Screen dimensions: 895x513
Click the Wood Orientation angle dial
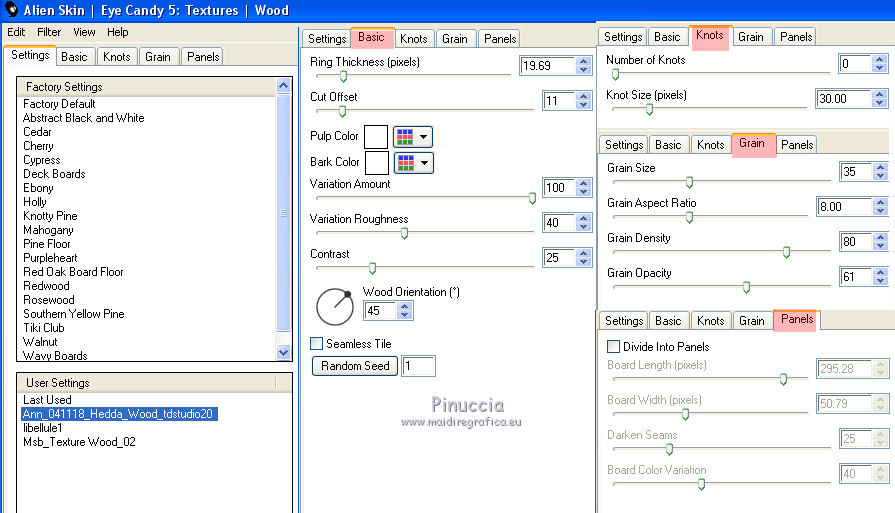(x=335, y=307)
